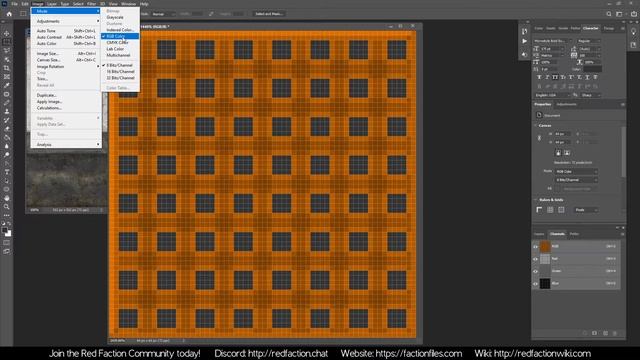Click the Search magnifier icon top right
The height and width of the screenshot is (360, 640).
(609, 14)
